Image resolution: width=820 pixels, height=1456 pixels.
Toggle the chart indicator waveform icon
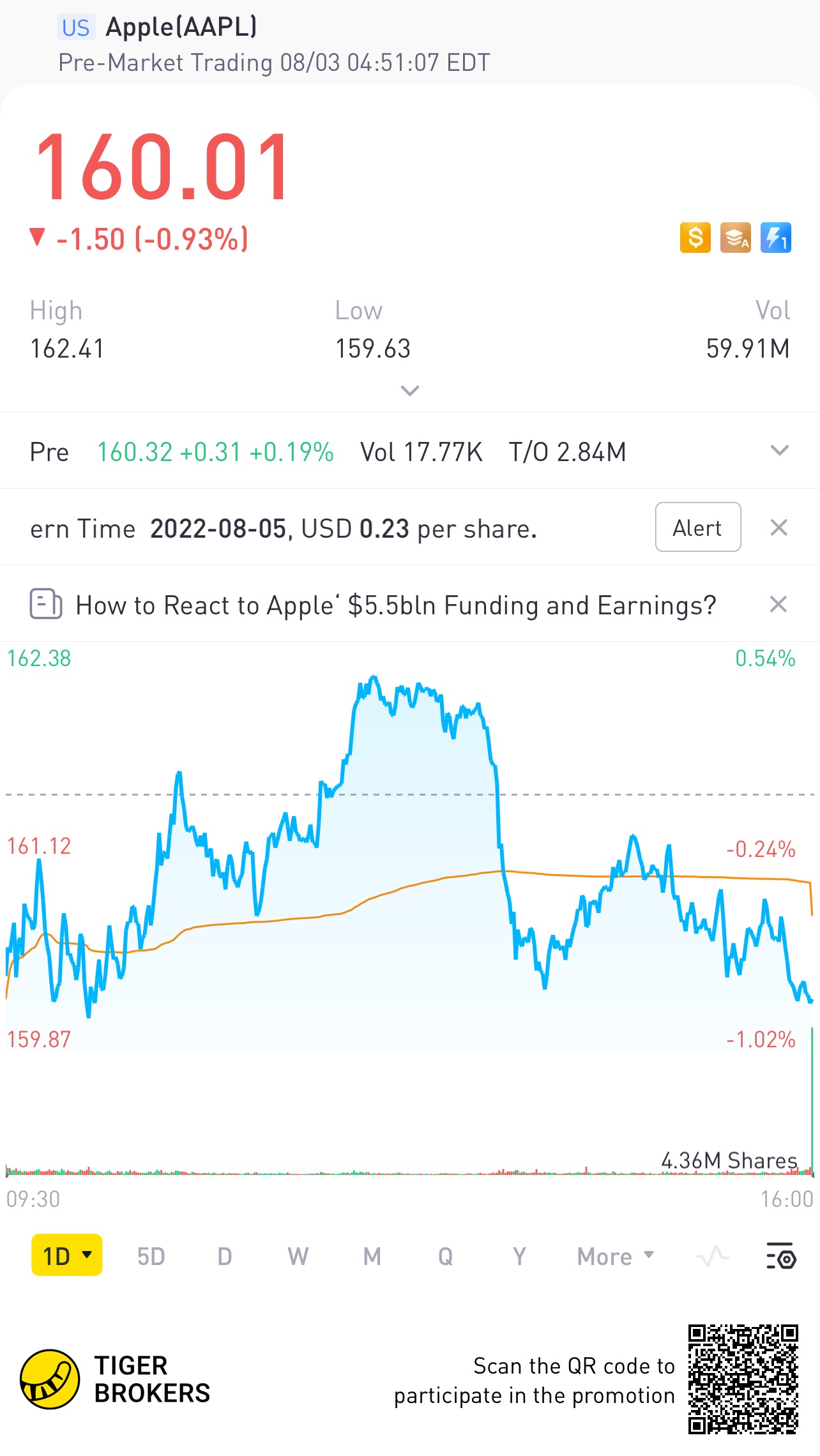coord(712,1255)
